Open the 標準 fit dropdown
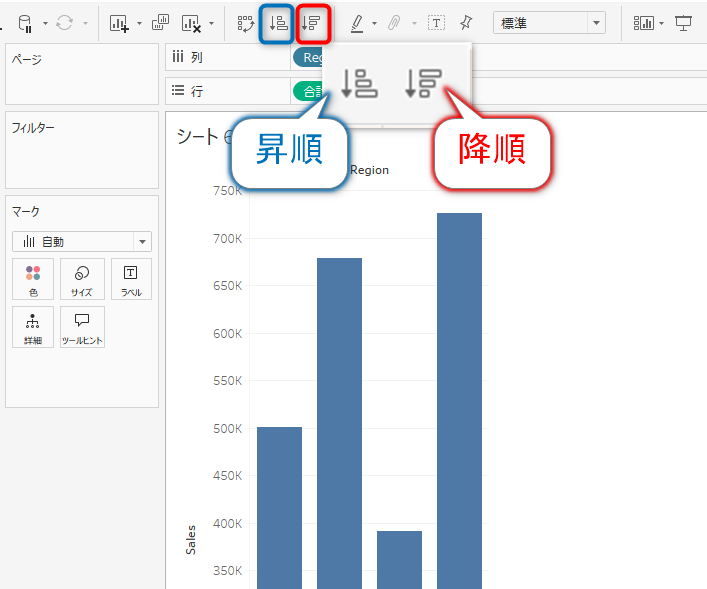Viewport: 707px width, 589px height. [x=549, y=23]
